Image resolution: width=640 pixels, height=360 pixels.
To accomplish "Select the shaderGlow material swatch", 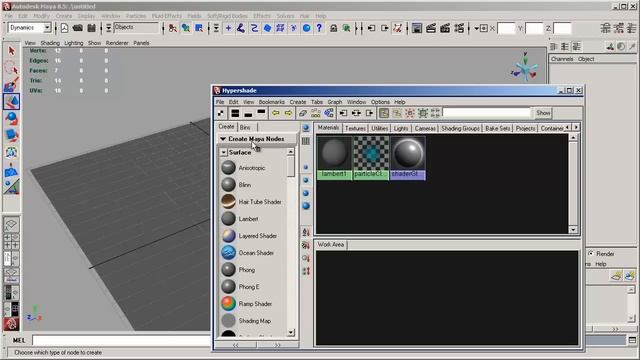I will tap(408, 158).
